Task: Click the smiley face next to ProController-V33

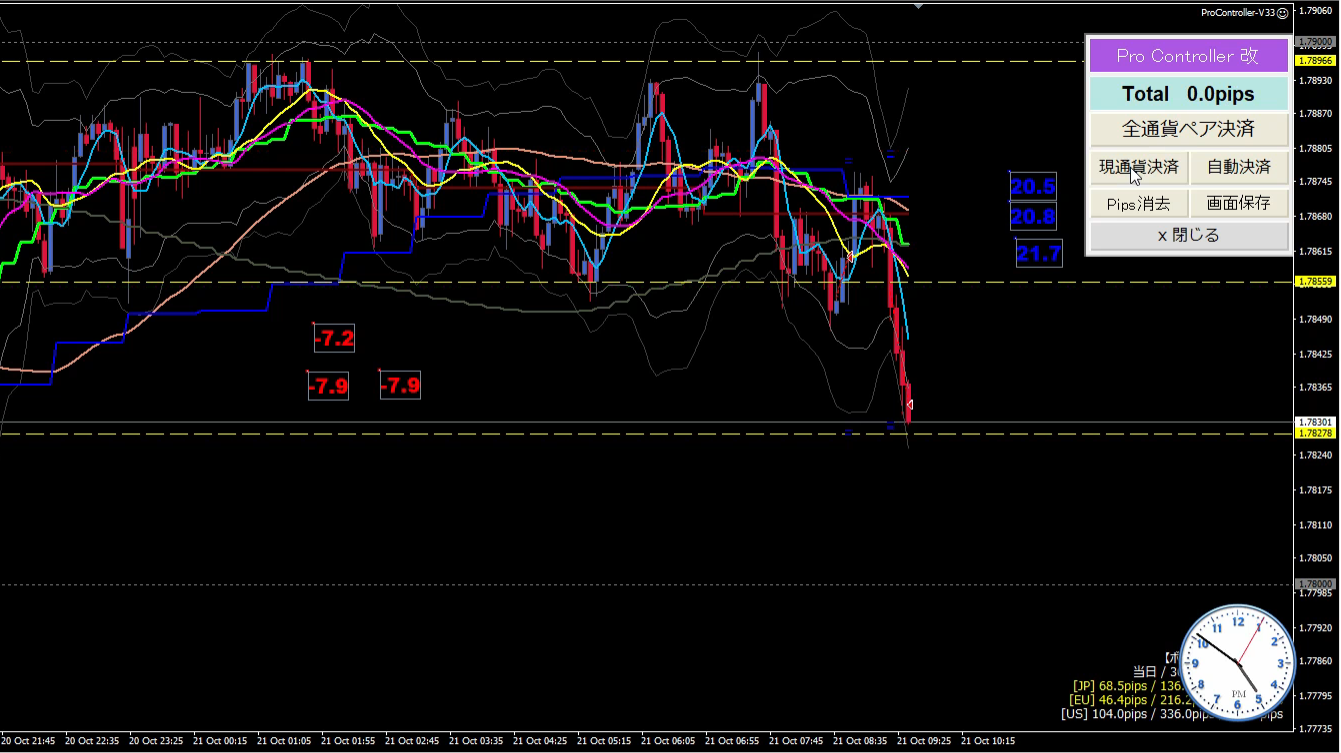Action: [x=1282, y=12]
